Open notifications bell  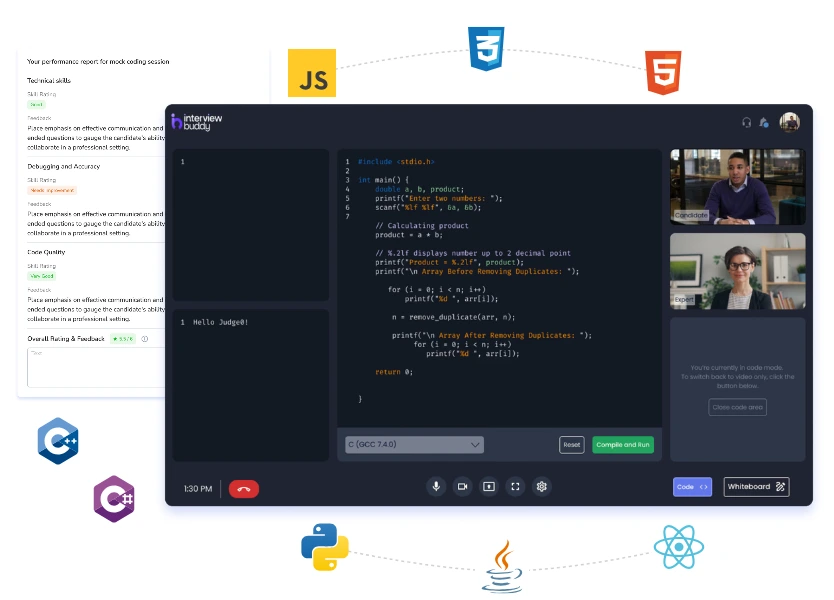(x=764, y=122)
